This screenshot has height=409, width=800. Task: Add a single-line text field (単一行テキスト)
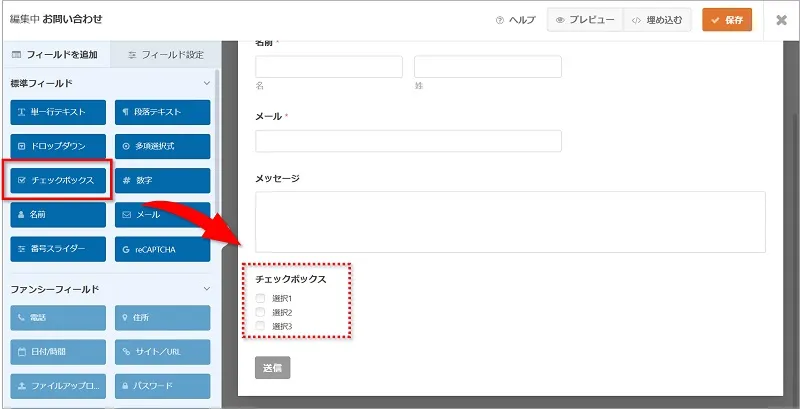pyautogui.click(x=58, y=112)
